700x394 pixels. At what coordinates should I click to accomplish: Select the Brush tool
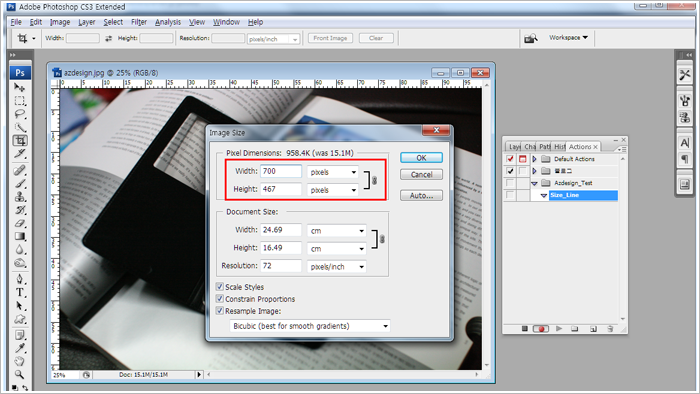(x=20, y=183)
